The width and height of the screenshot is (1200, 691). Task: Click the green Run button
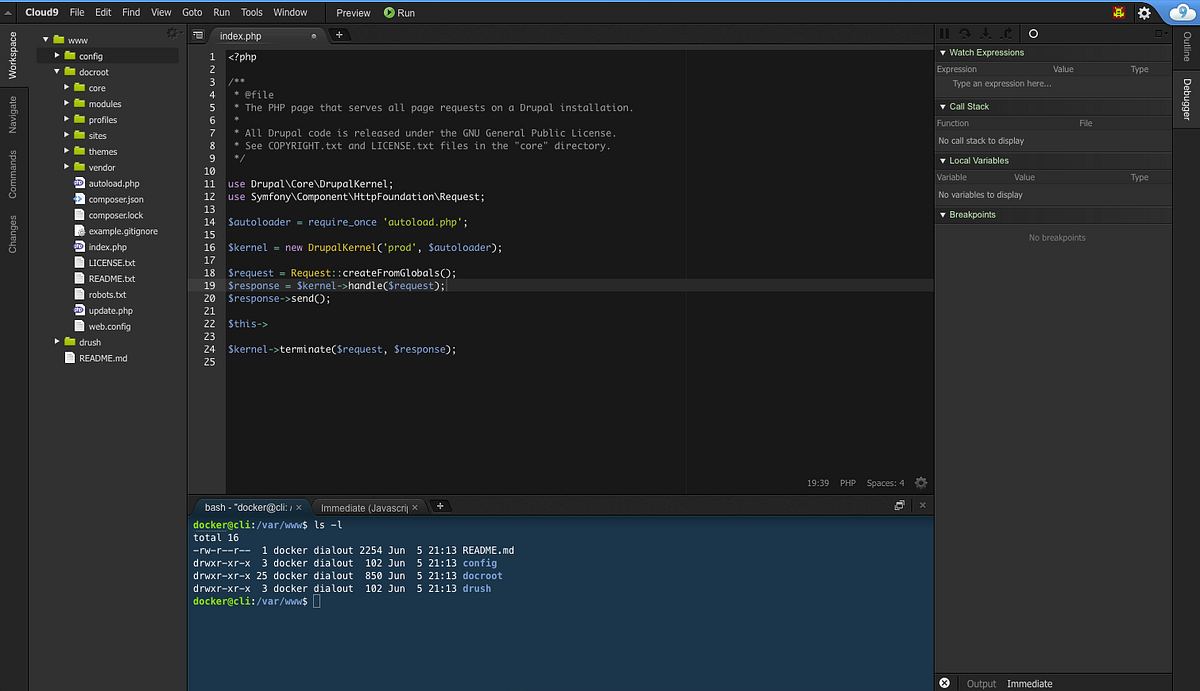tap(399, 12)
